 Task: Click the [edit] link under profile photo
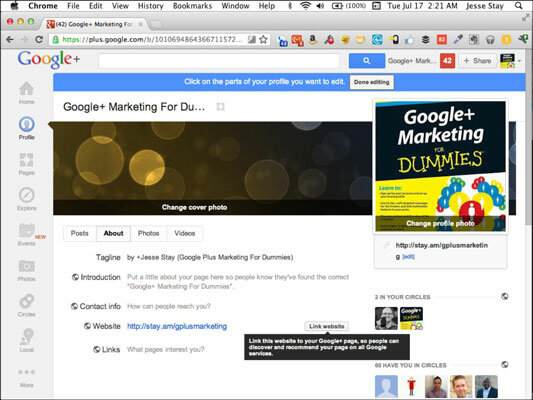tap(408, 257)
